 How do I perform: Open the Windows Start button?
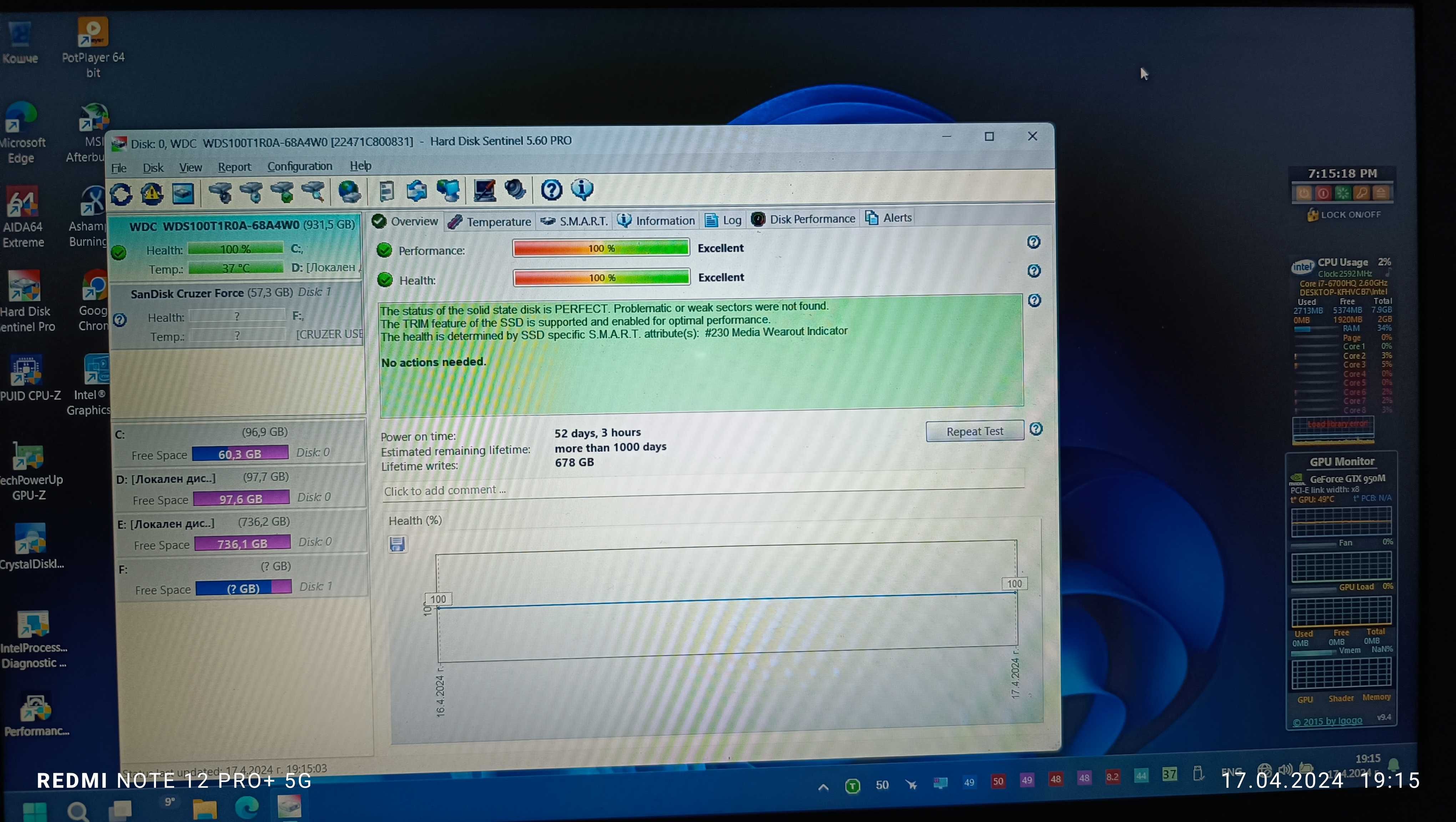[x=35, y=811]
